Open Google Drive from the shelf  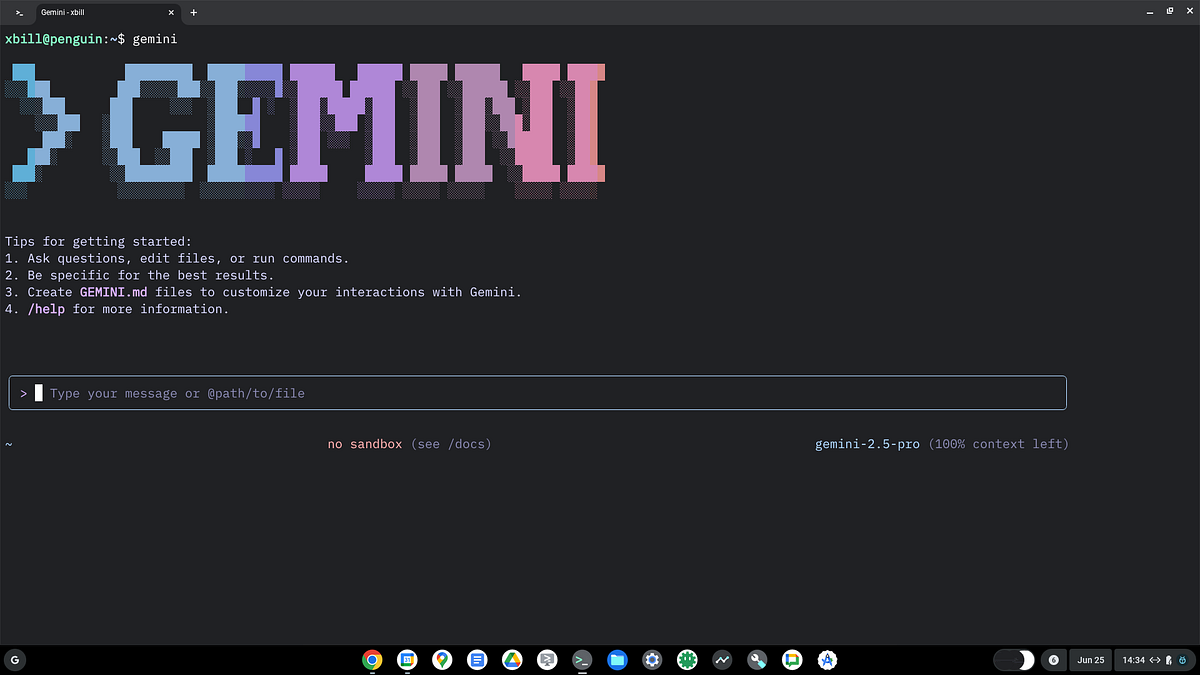[x=512, y=660]
